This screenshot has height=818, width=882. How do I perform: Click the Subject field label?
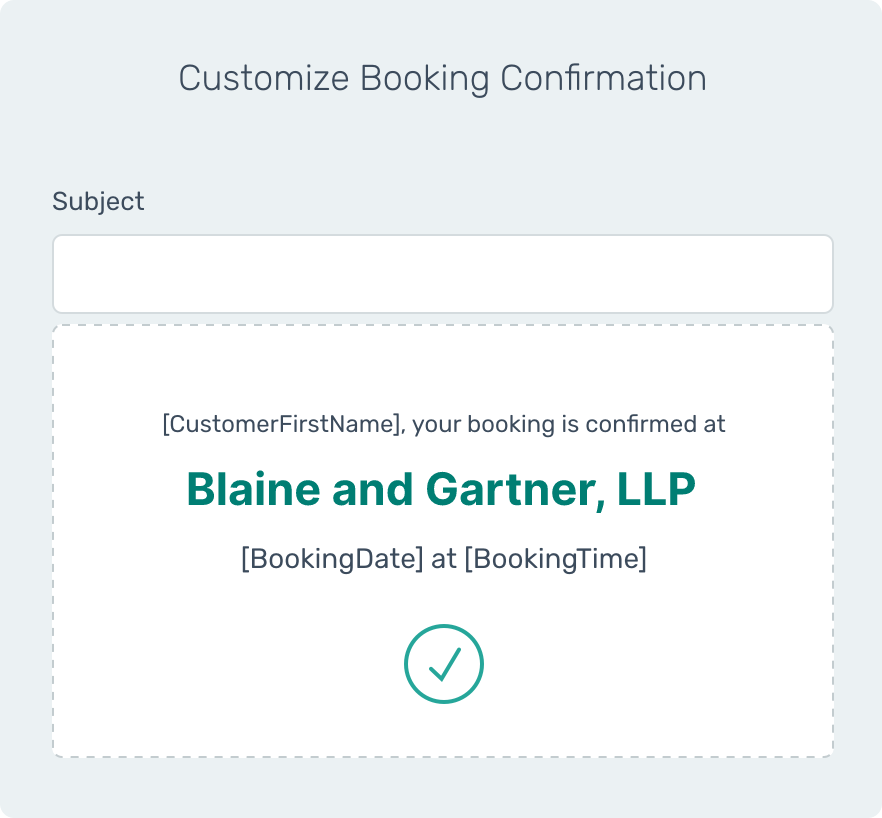[98, 201]
